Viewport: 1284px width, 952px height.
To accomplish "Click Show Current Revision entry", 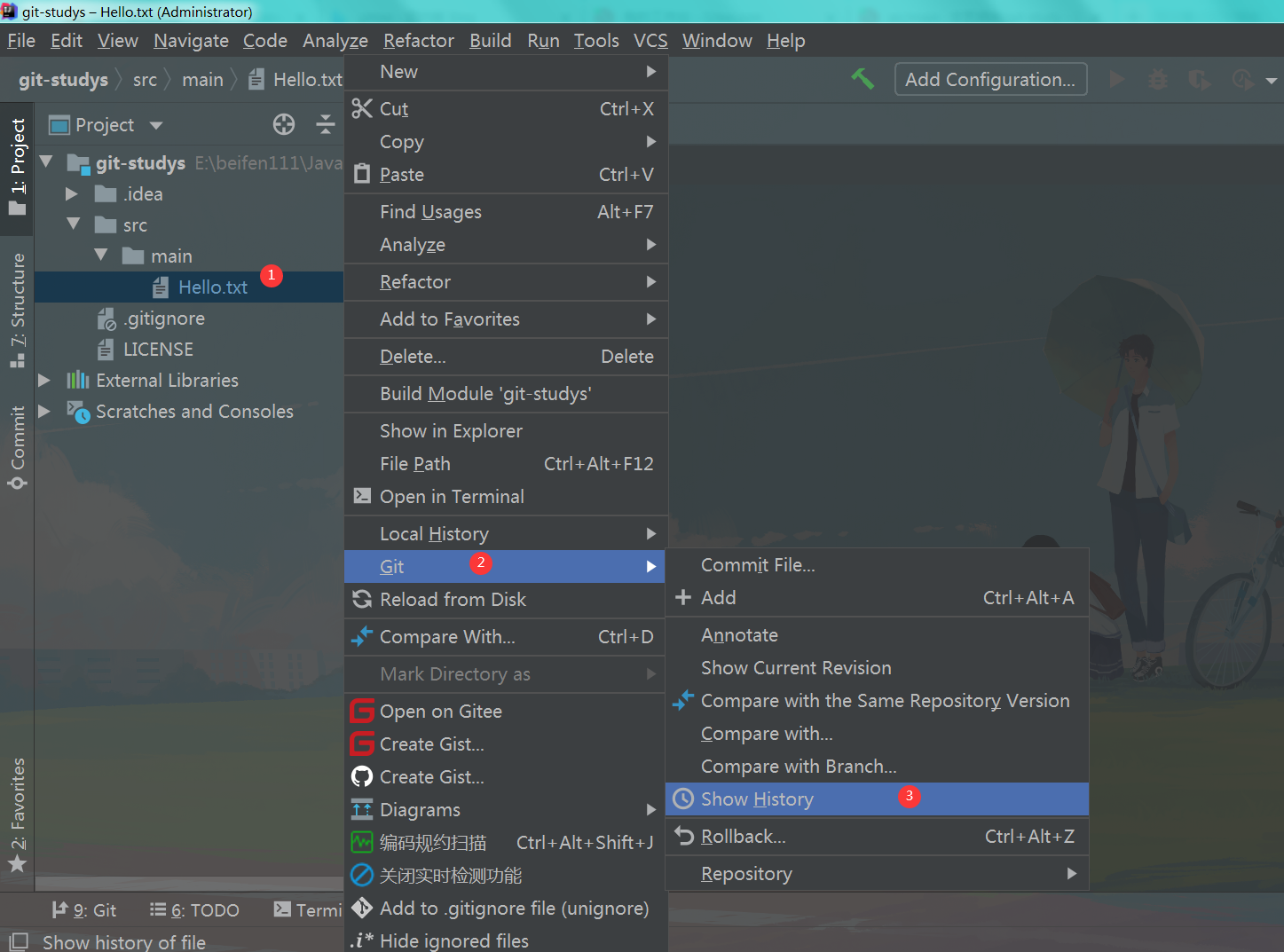I will [877, 668].
